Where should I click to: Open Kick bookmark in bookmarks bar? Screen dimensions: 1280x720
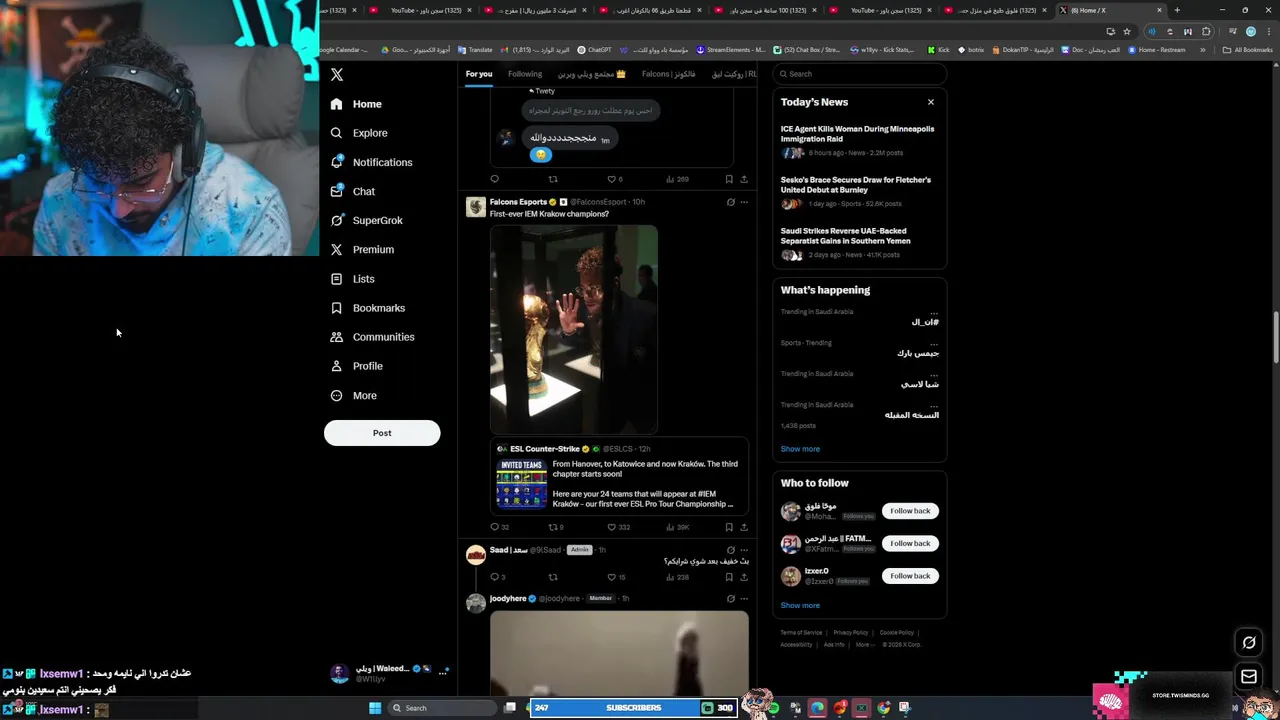[x=939, y=49]
